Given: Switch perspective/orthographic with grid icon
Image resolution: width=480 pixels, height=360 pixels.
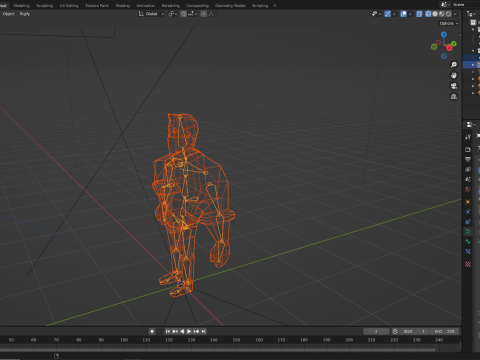Looking at the screenshot, I should point(454,96).
